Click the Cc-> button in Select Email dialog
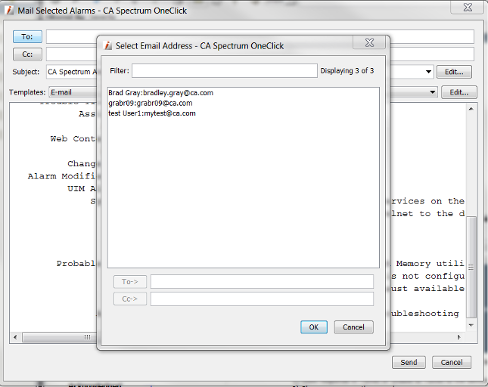The width and height of the screenshot is (488, 387). [x=130, y=299]
